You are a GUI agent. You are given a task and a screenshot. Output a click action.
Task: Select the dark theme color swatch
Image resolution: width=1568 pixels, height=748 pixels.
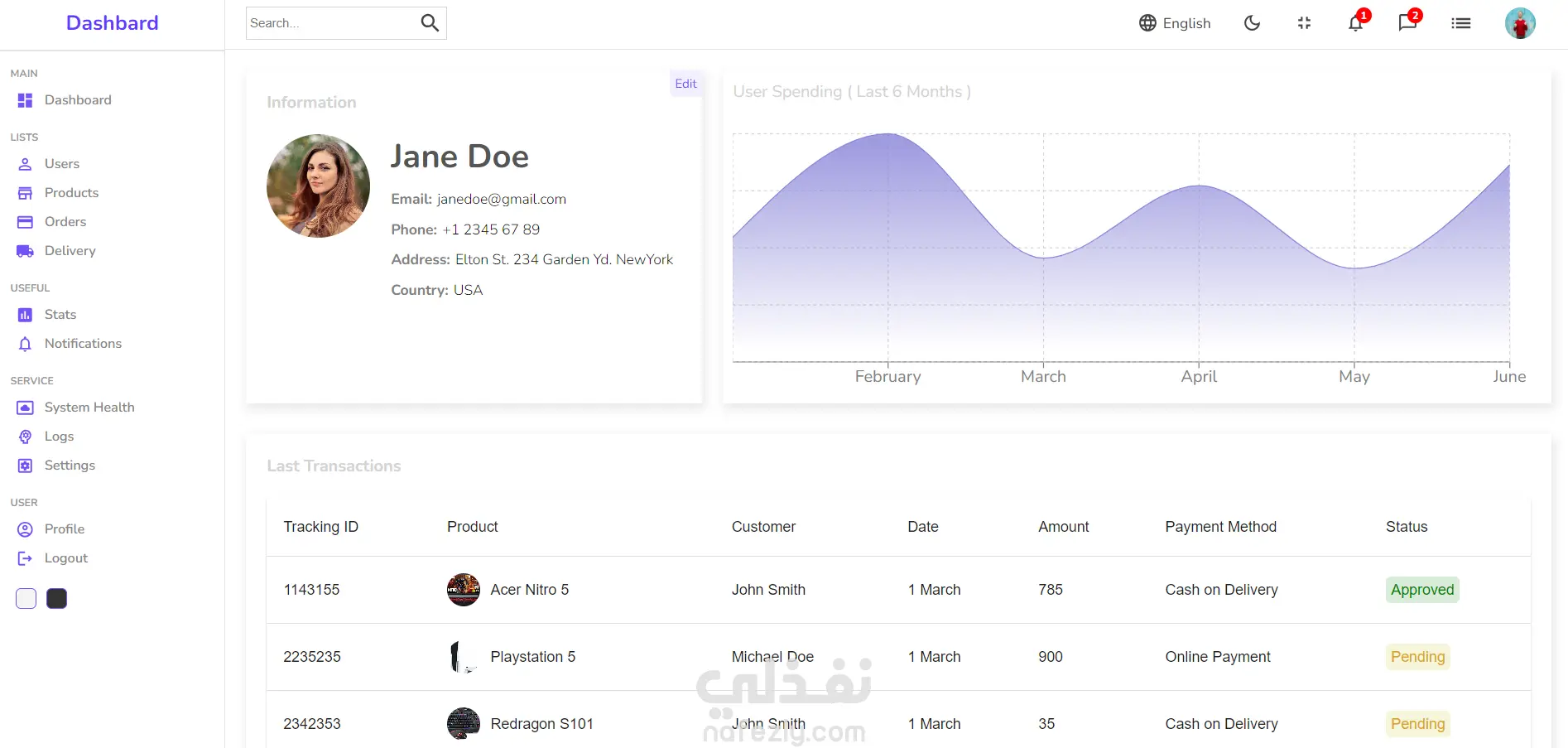[57, 598]
